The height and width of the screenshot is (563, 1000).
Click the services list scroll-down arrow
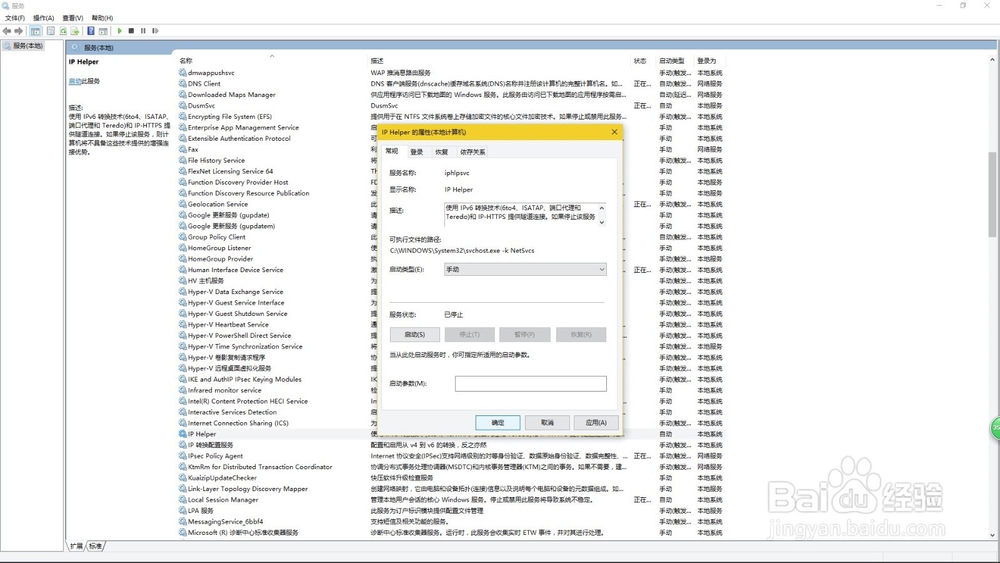992,536
